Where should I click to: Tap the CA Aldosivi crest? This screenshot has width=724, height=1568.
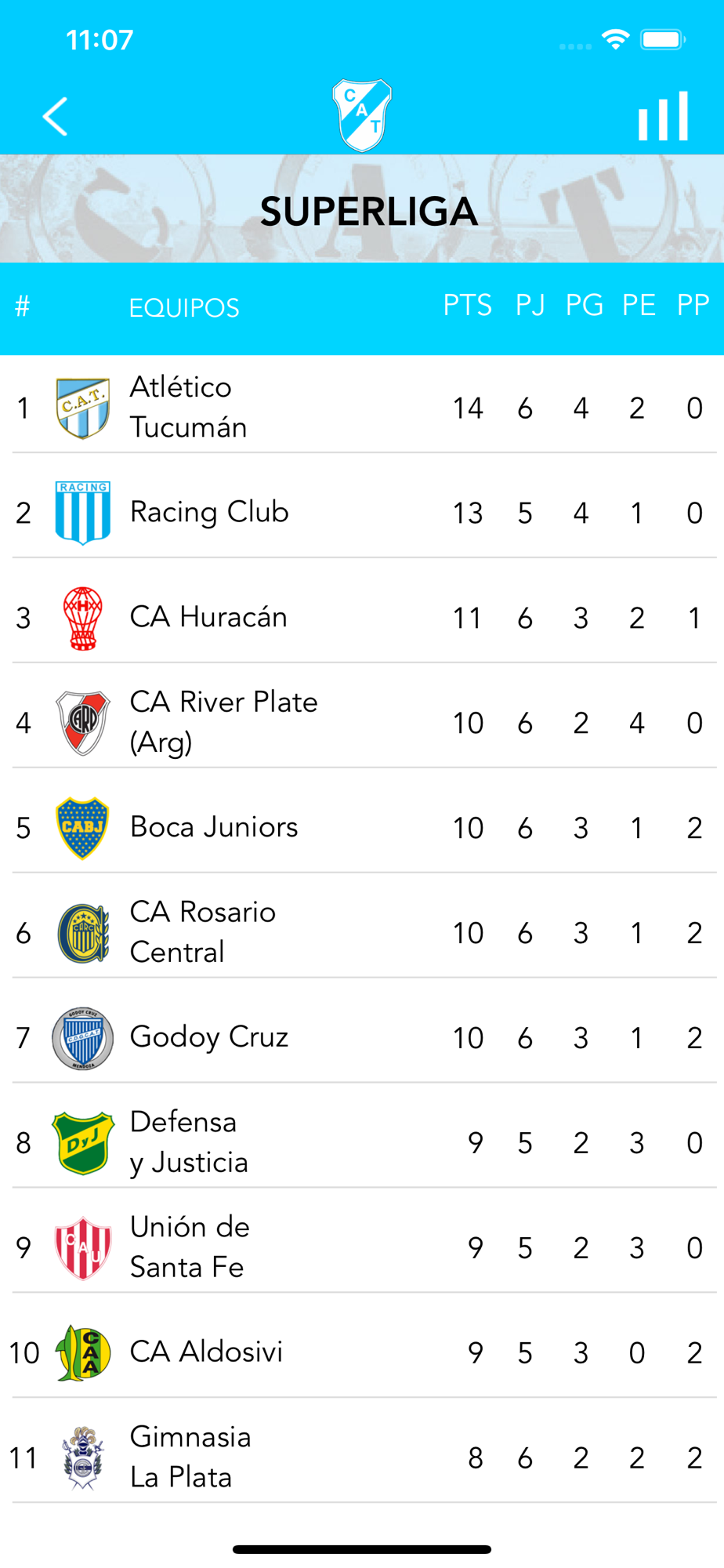click(x=83, y=1353)
